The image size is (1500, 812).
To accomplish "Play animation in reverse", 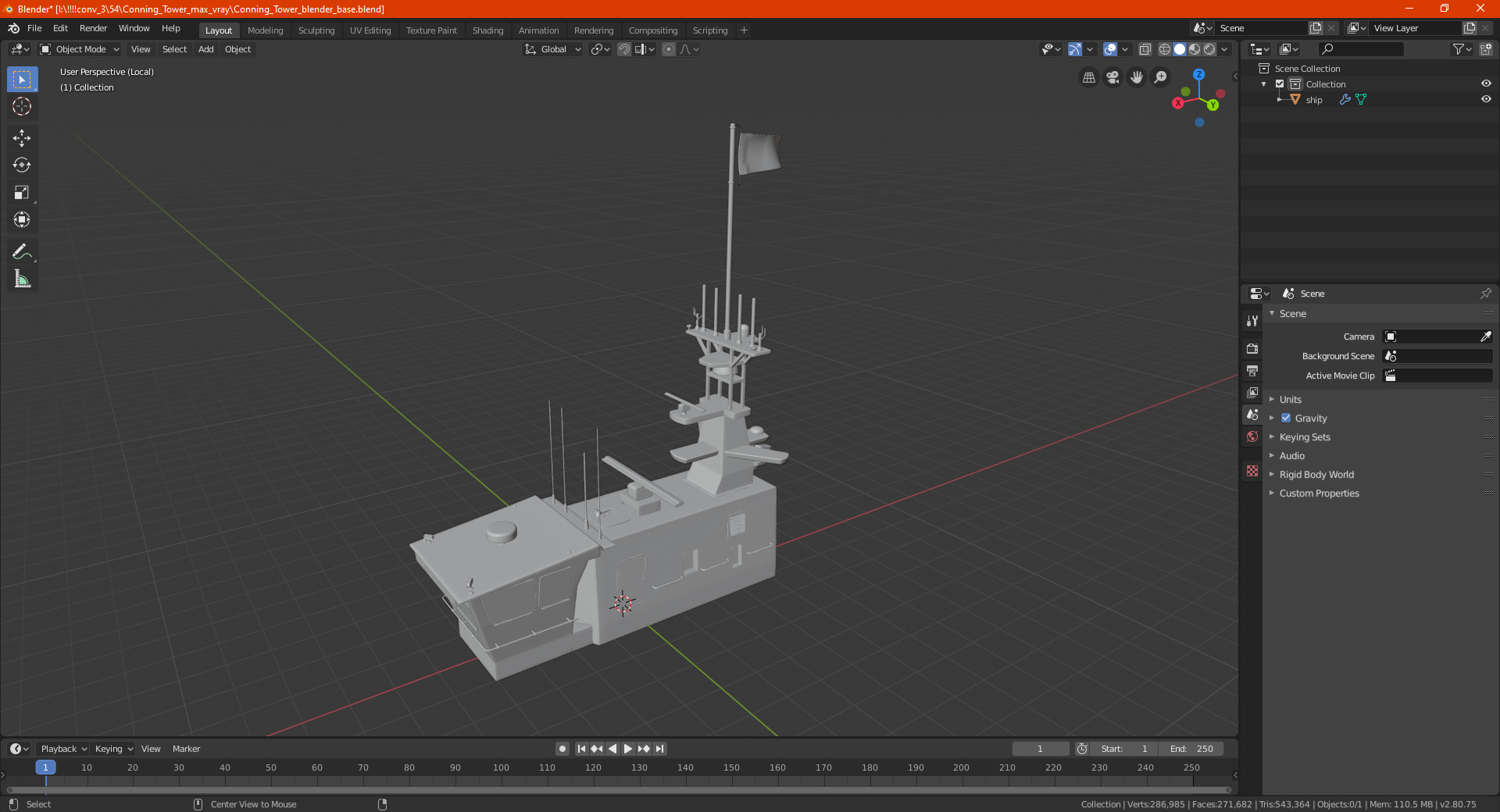I will coord(612,749).
